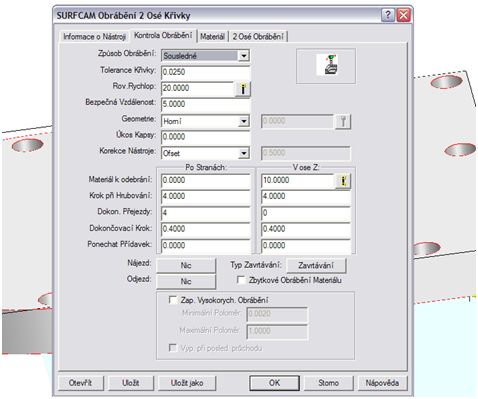478x399 pixels.
Task: Click the tool icon beside Geometrie value
Action: click(x=343, y=121)
